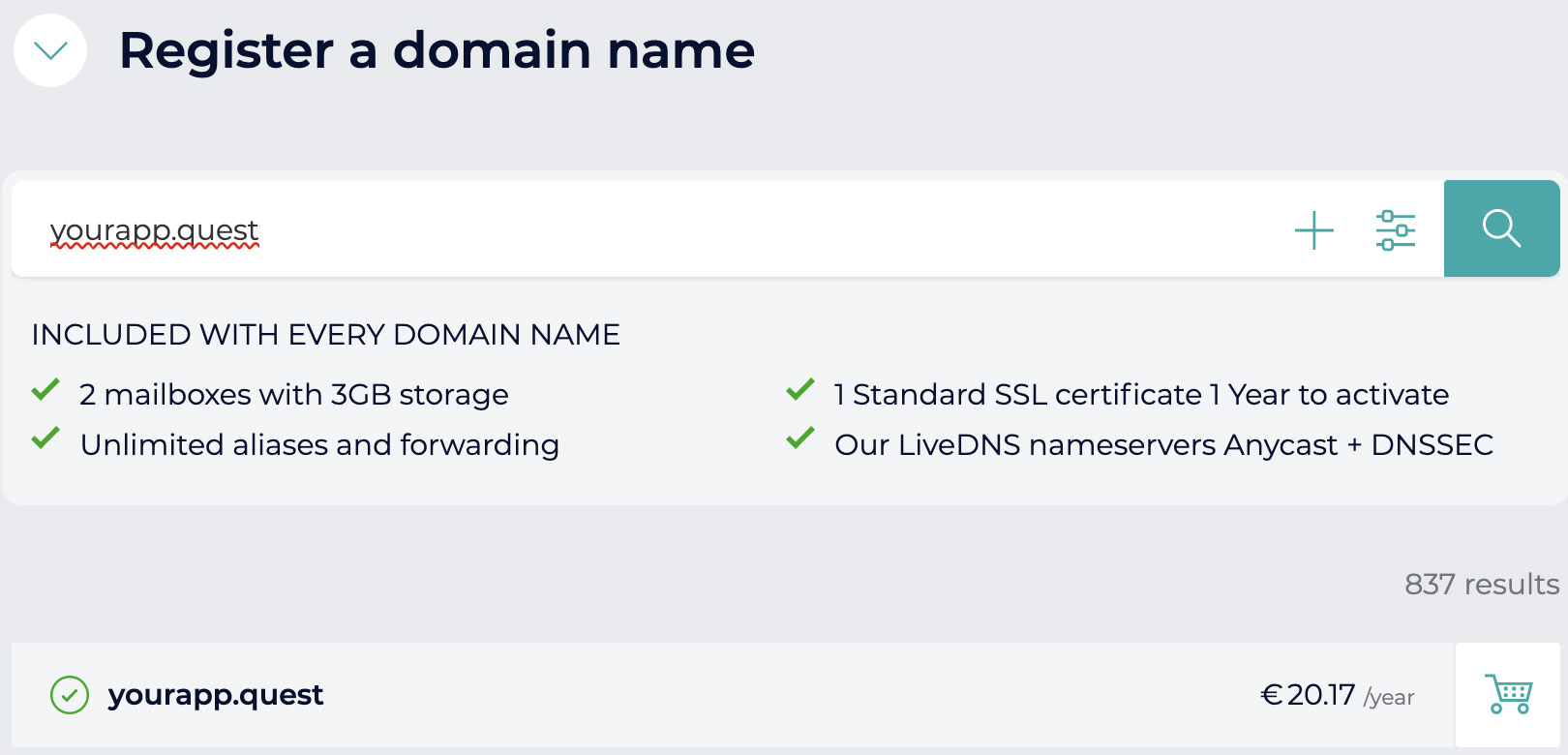
Task: Click the green availability icon beside yourapp.quest
Action: [70, 695]
